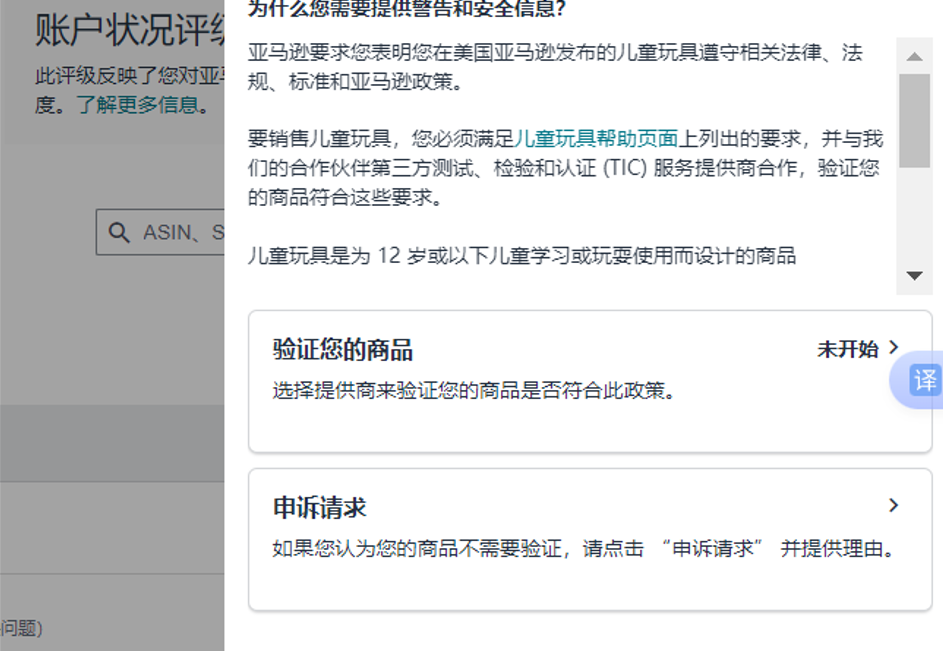Click the 未开始 status label
Viewport: 943px width, 651px height.
(847, 349)
